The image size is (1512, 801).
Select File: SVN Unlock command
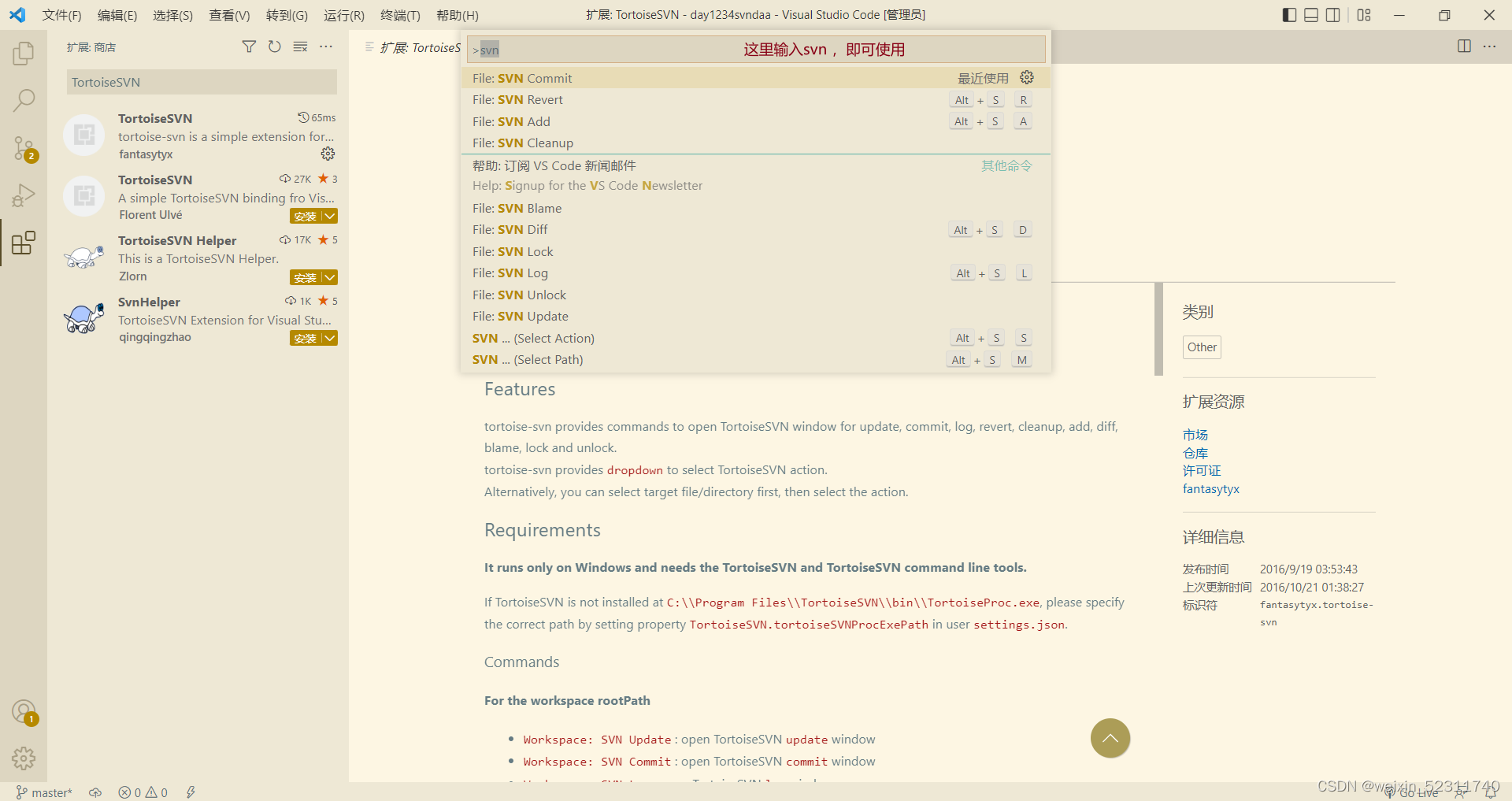(756, 295)
